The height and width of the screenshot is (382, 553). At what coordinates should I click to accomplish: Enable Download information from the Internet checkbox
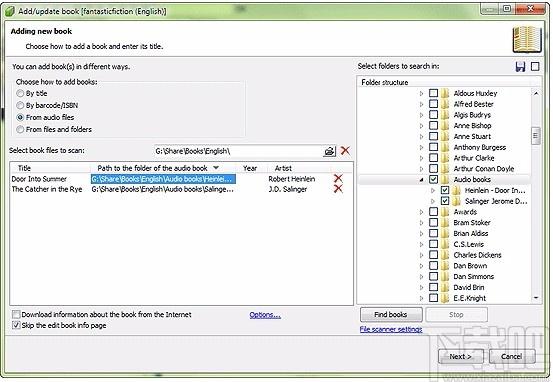point(16,314)
